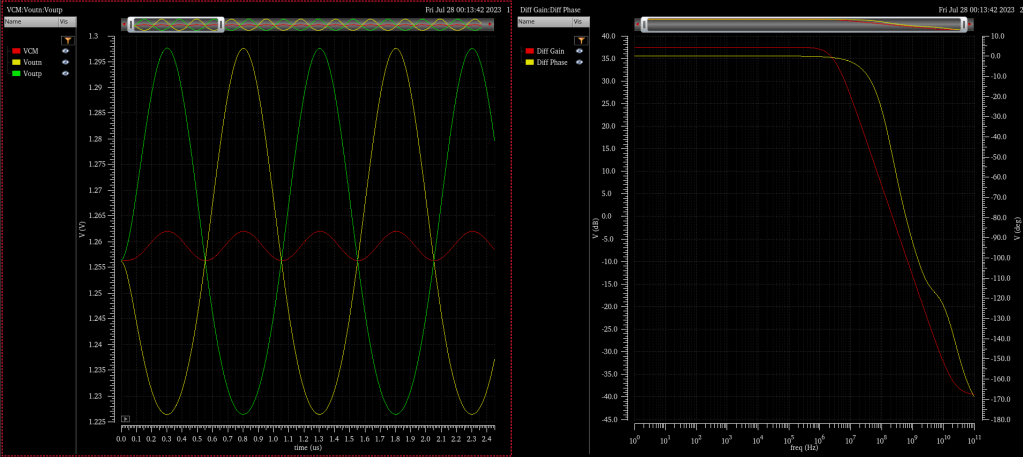Click the red VCM color swatch

(x=16, y=50)
